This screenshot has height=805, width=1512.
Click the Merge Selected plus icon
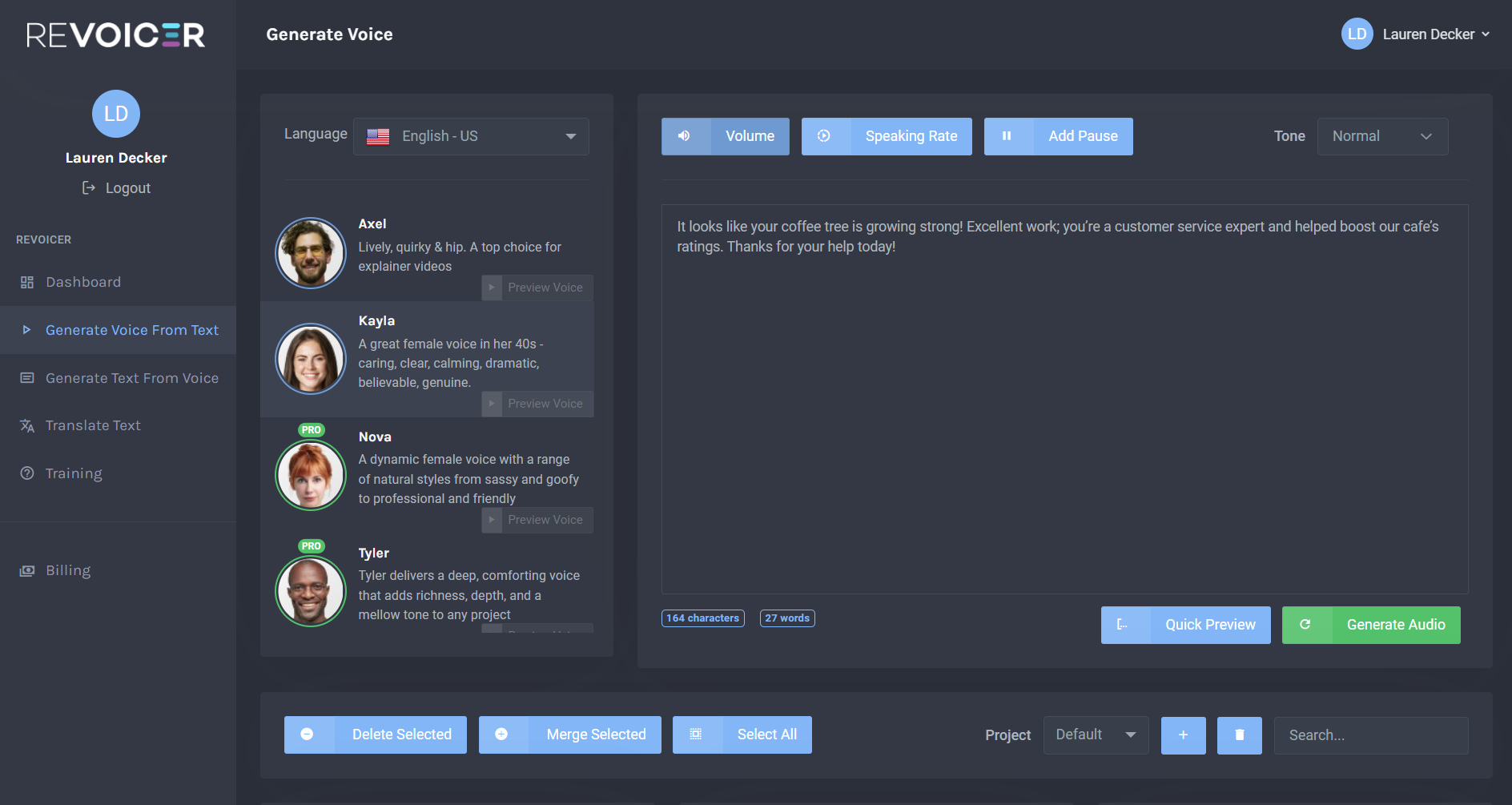pos(501,734)
